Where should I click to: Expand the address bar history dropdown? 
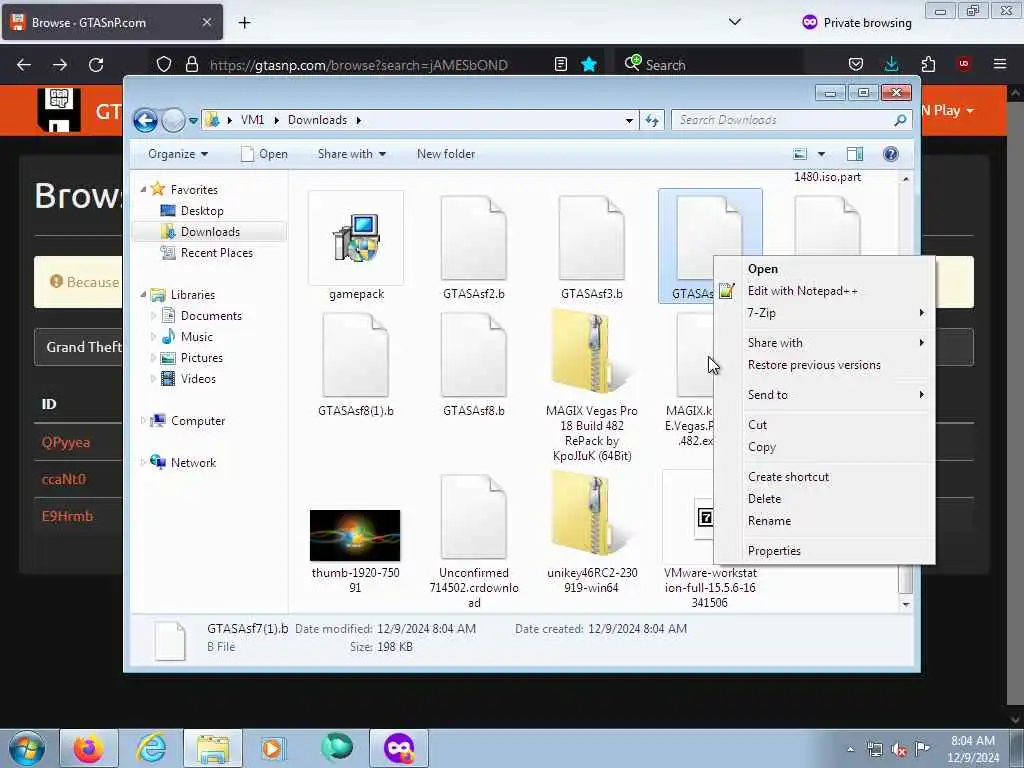pyautogui.click(x=629, y=120)
